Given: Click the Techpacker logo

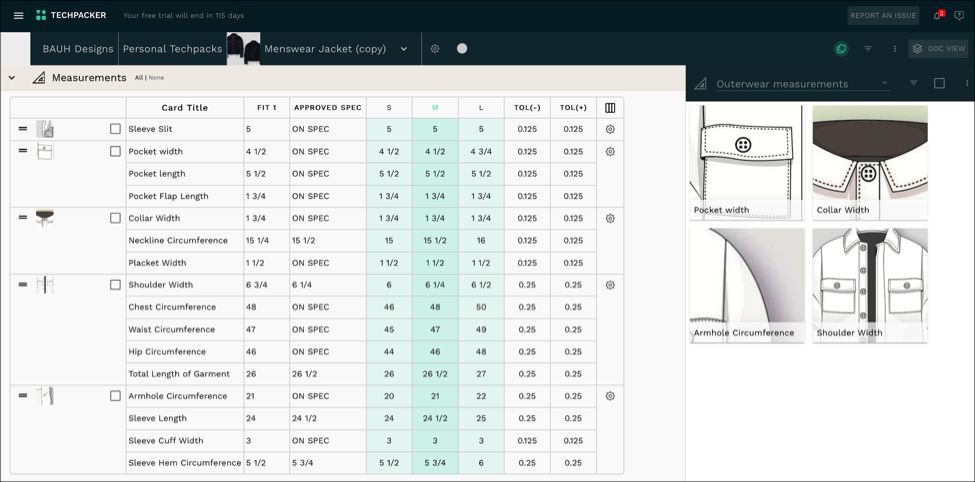Looking at the screenshot, I should (x=71, y=15).
